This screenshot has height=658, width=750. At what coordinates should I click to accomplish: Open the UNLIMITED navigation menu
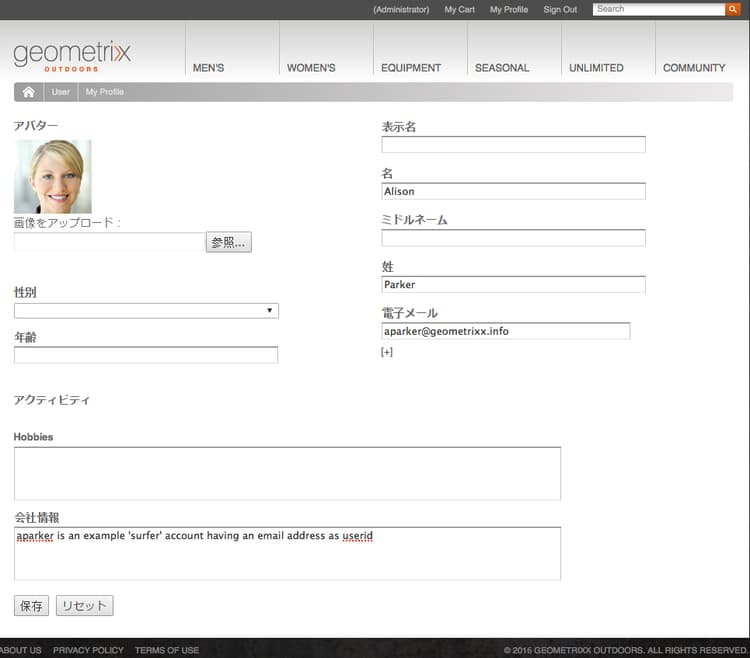pos(596,68)
